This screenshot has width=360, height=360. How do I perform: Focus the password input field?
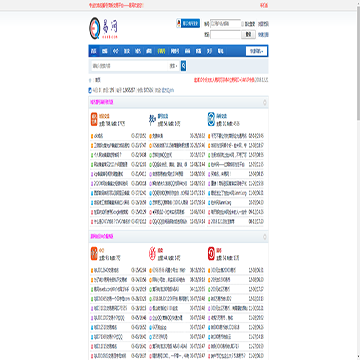[225, 34]
